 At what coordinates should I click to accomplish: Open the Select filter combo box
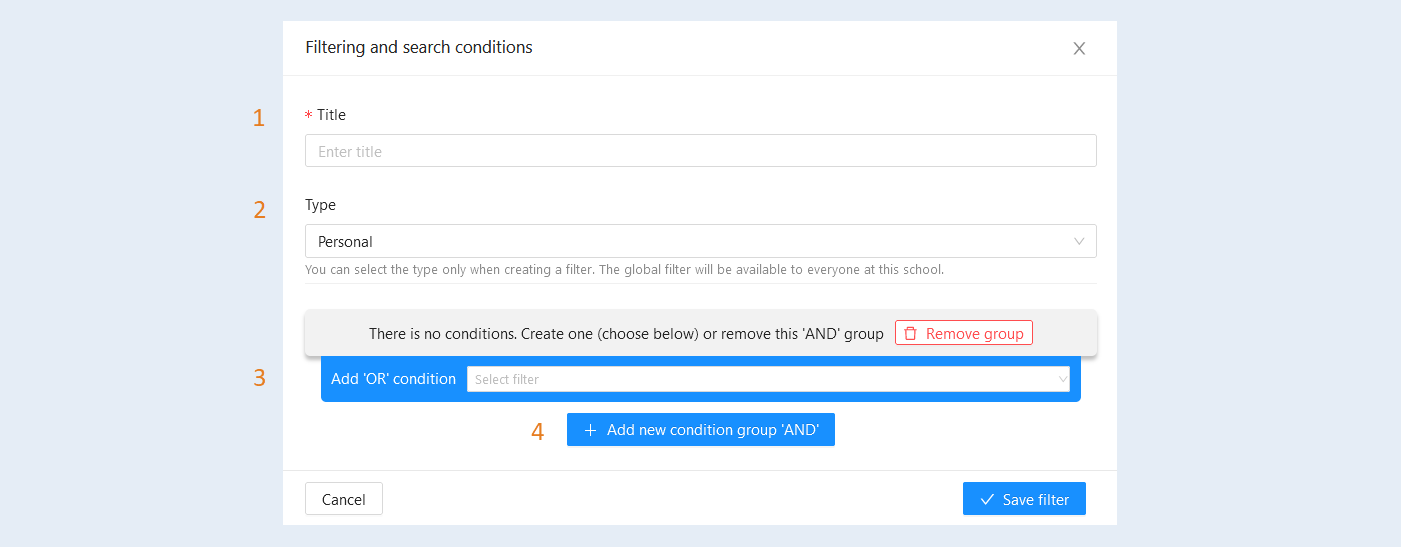click(768, 379)
